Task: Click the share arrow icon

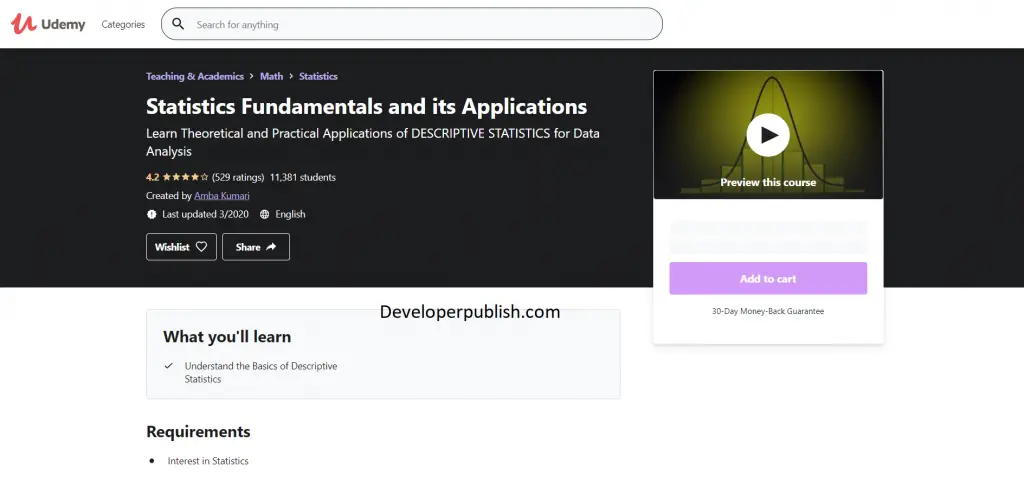Action: click(x=271, y=247)
